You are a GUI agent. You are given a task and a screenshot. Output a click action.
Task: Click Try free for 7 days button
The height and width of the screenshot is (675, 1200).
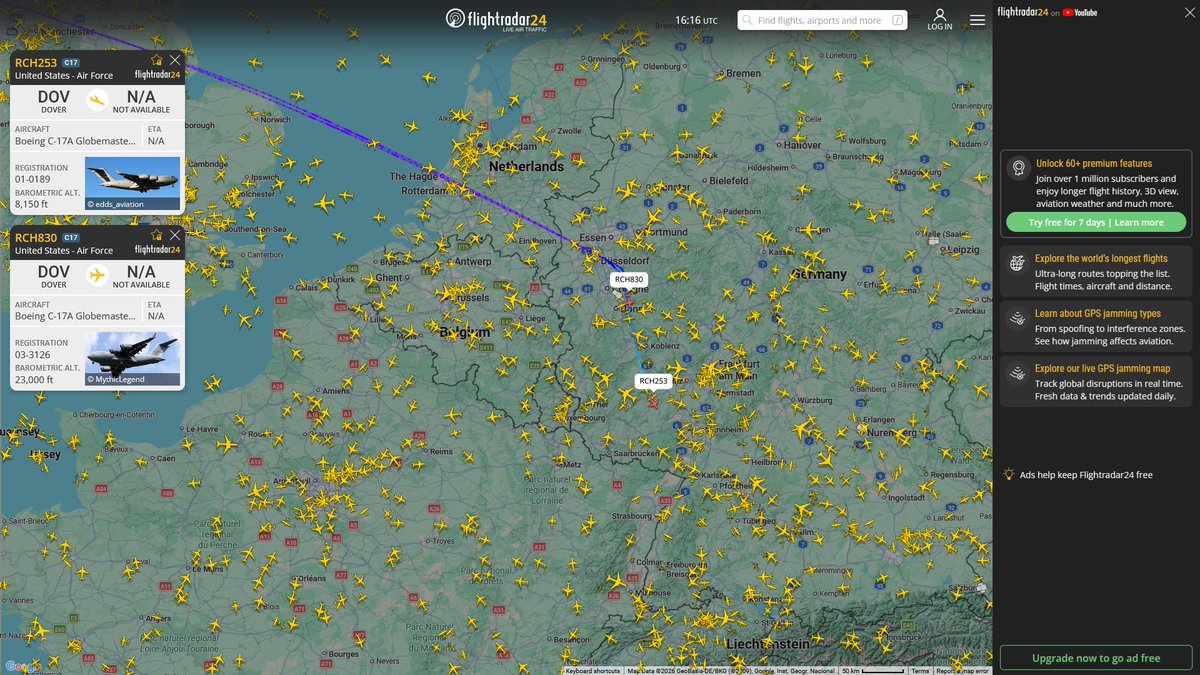[x=1096, y=222]
